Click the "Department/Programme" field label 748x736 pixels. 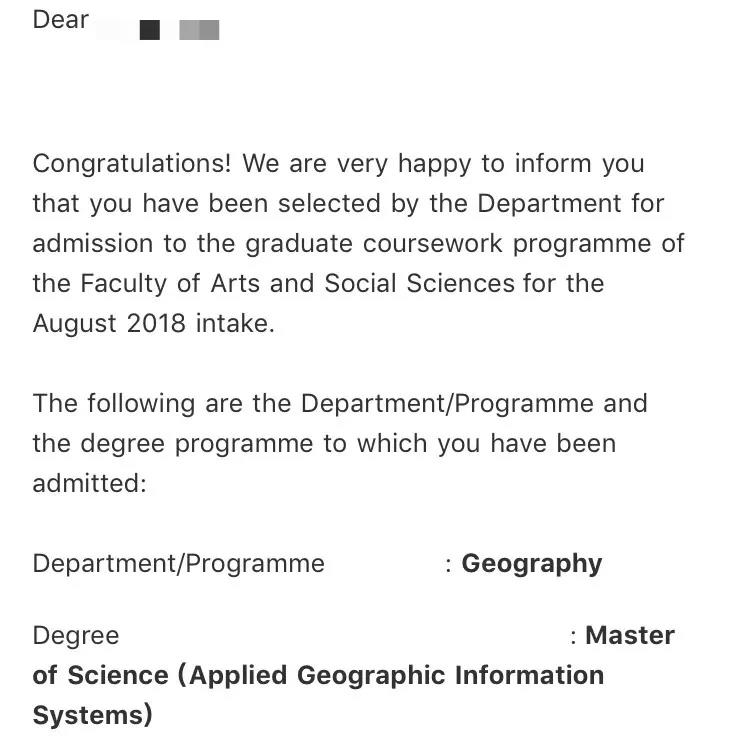click(x=178, y=563)
